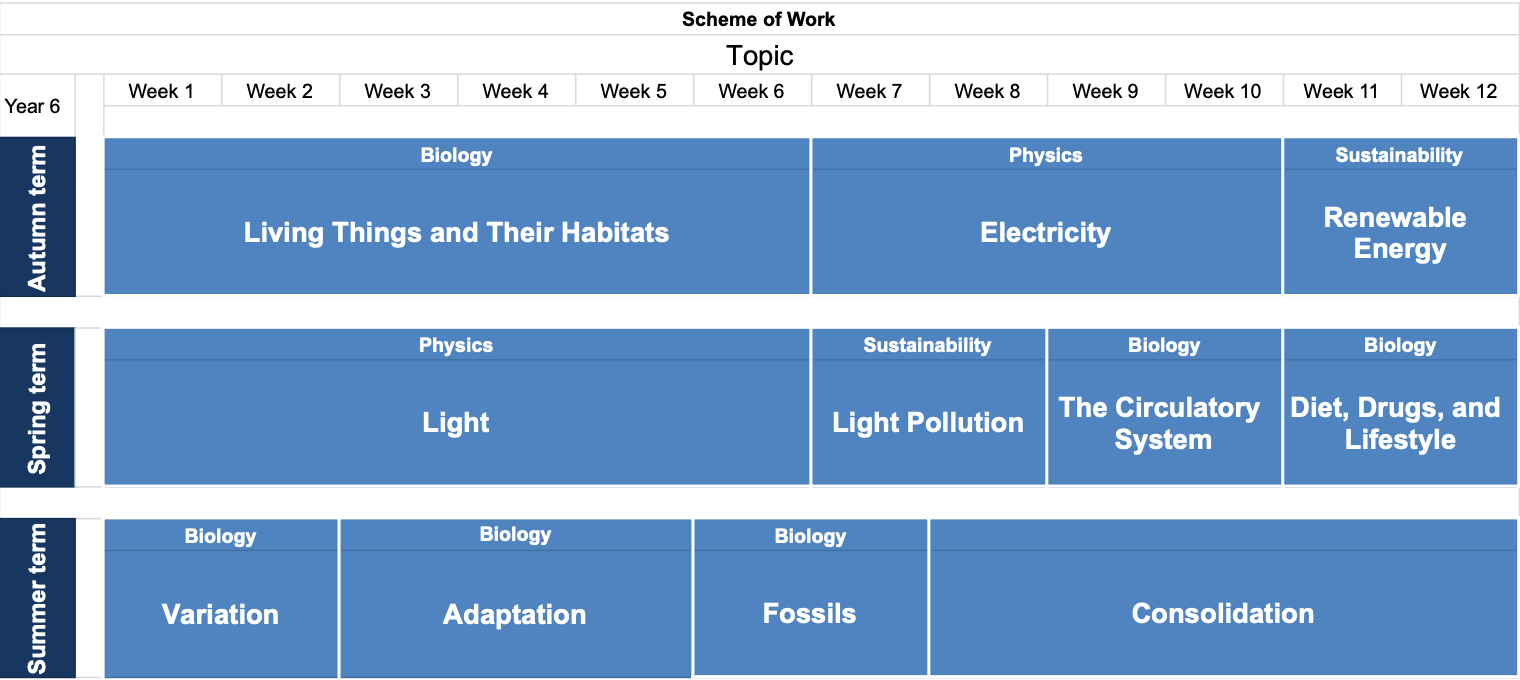Click The Circulatory System block

(1163, 423)
